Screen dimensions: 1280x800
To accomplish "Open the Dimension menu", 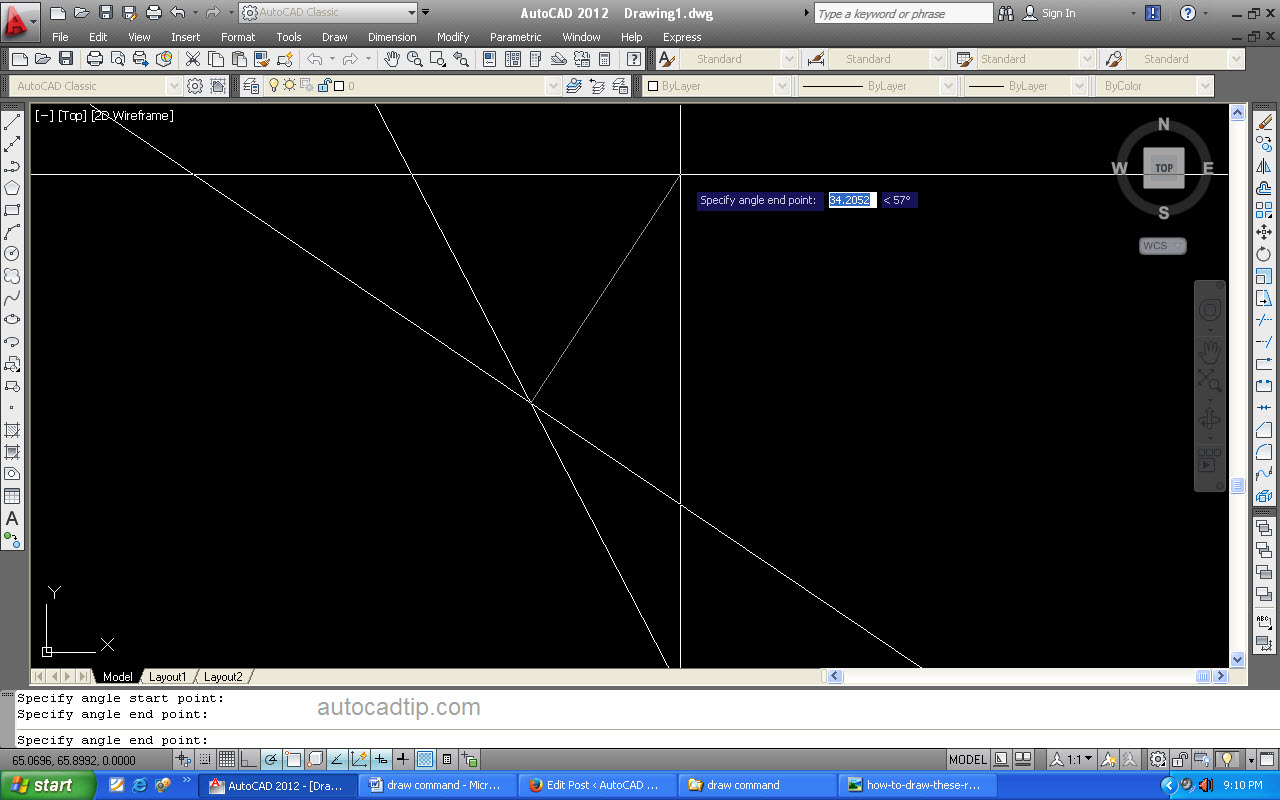I will point(392,37).
